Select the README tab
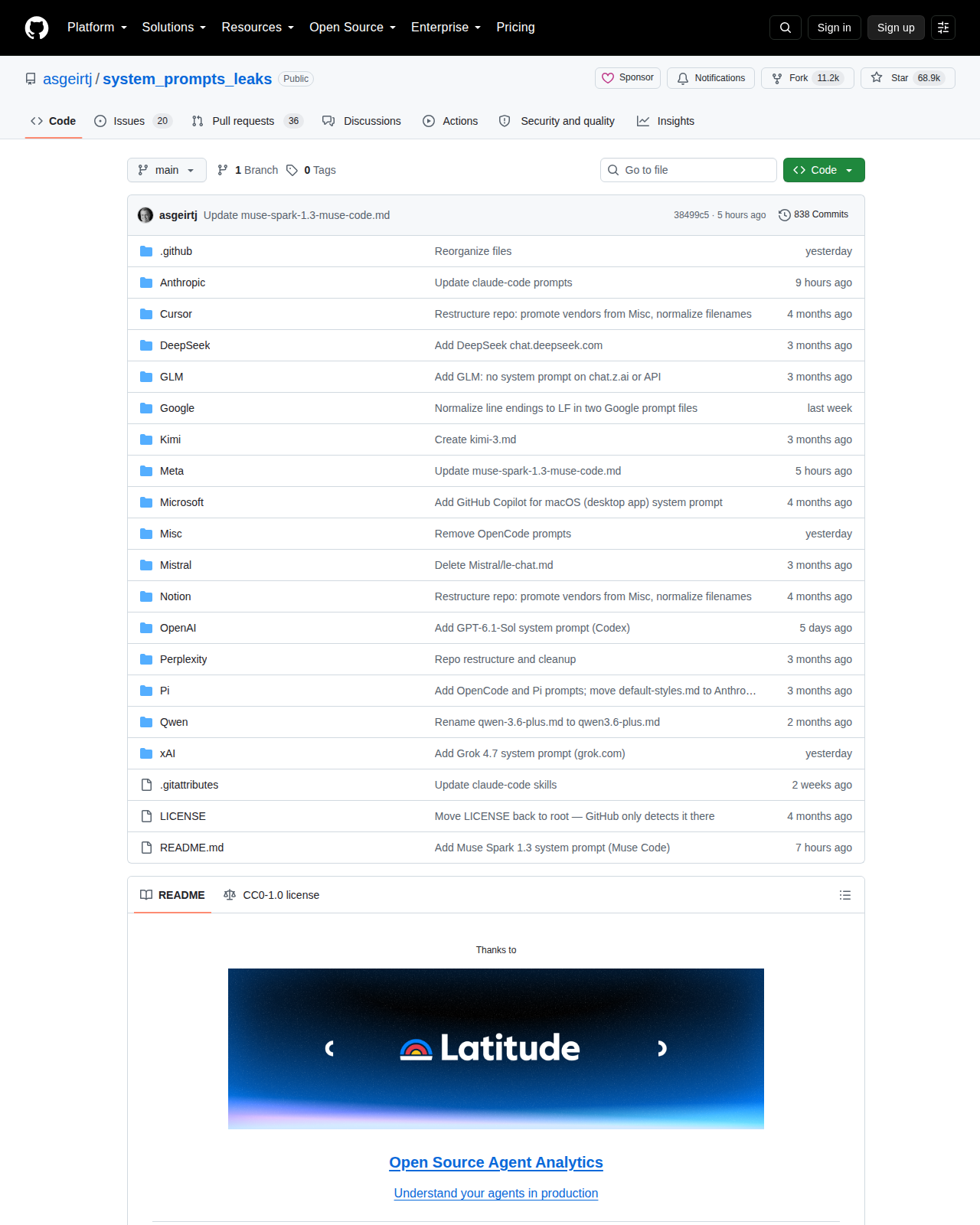The height and width of the screenshot is (1225, 980). point(172,895)
